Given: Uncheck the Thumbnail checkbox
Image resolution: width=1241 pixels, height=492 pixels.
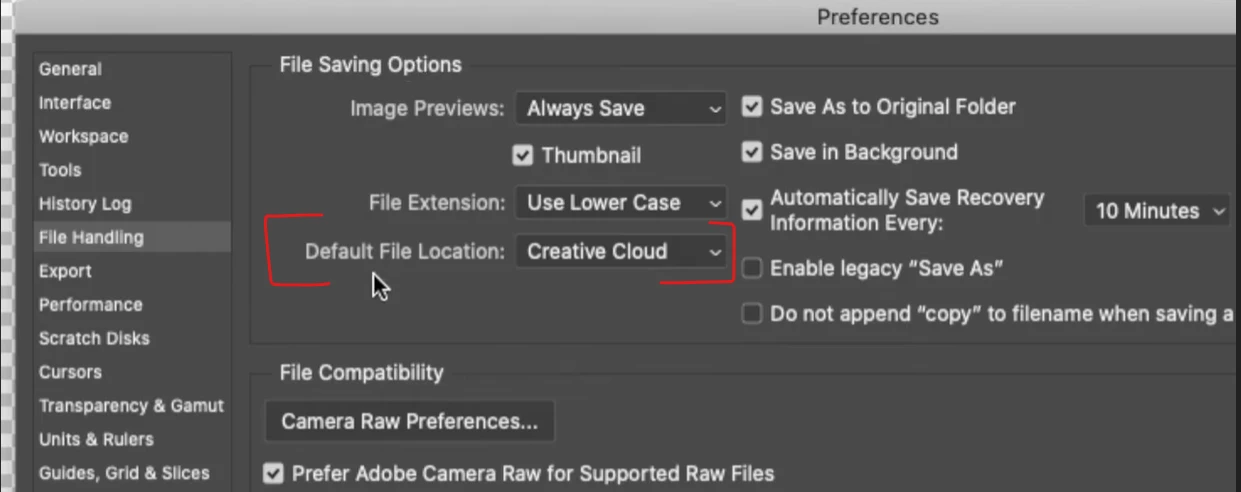Looking at the screenshot, I should pos(522,156).
